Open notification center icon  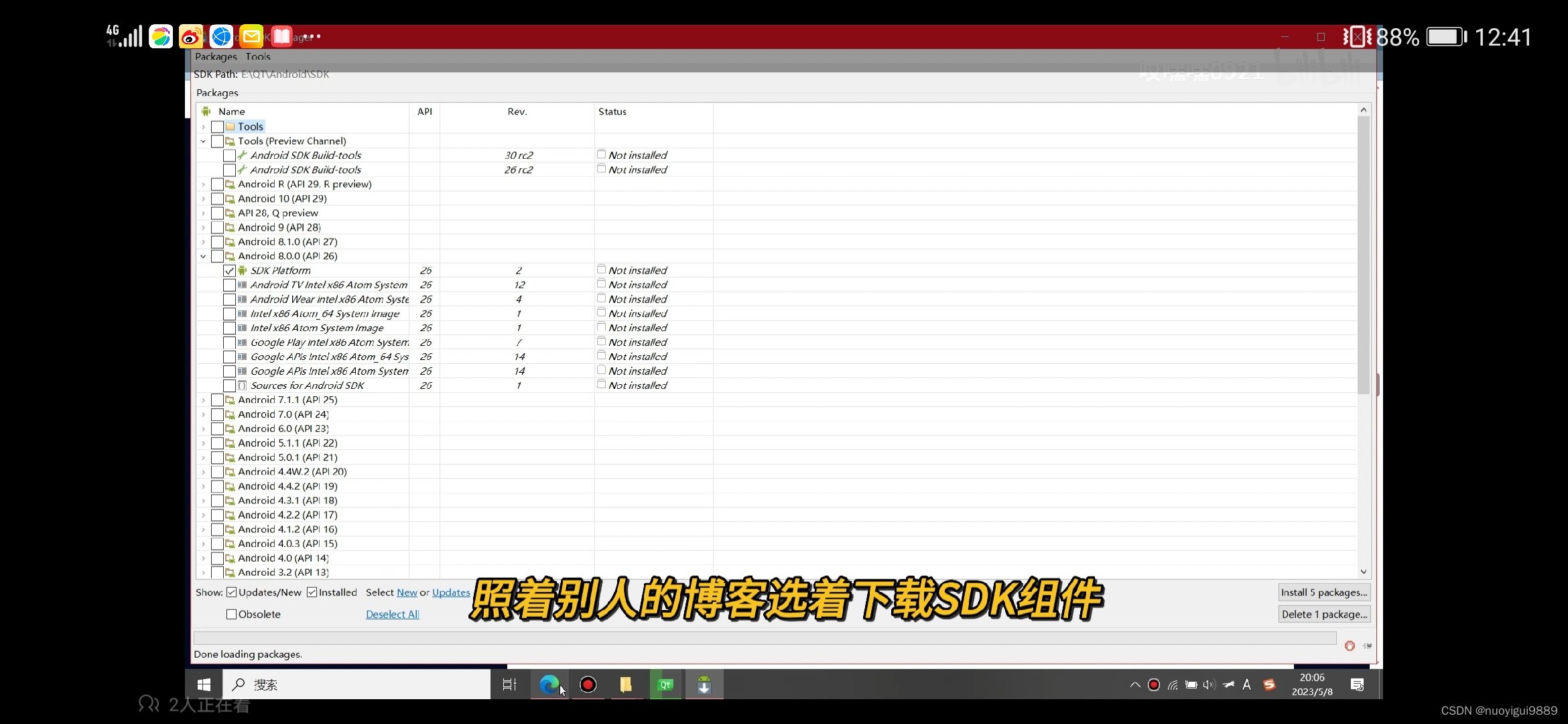(x=1358, y=685)
